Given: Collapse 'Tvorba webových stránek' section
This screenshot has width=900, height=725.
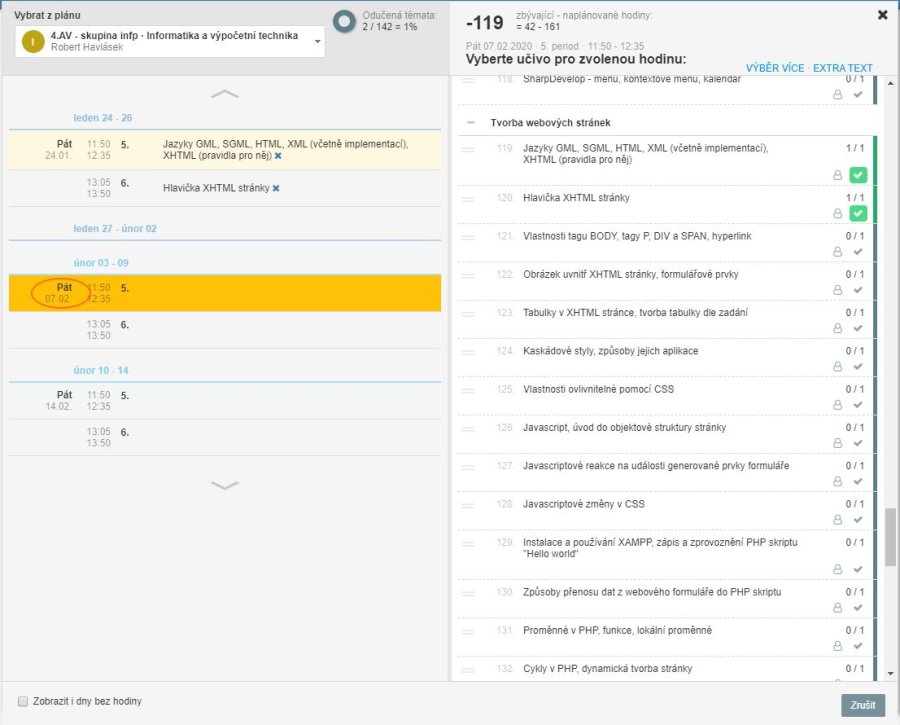Looking at the screenshot, I should [470, 123].
